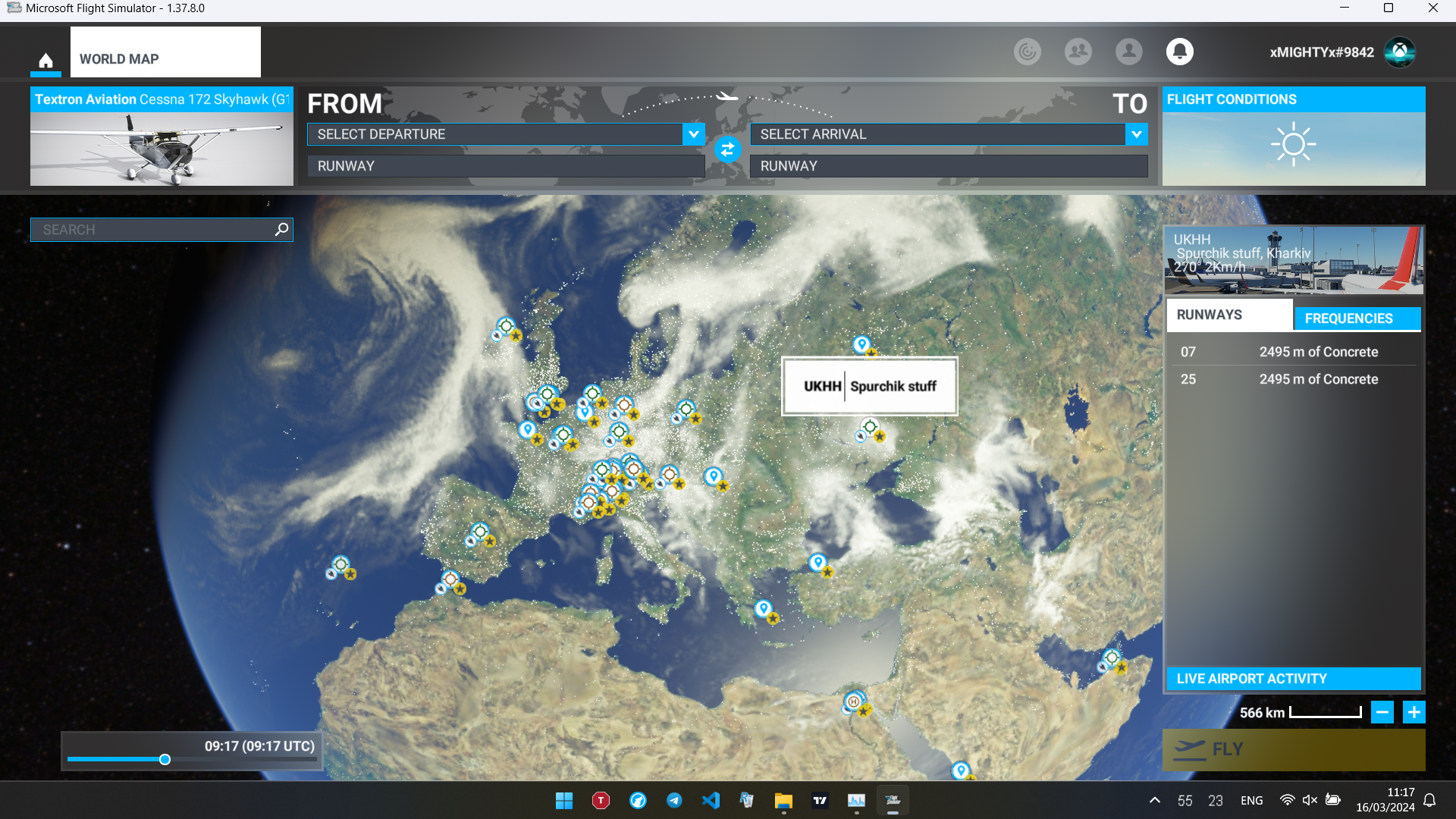Click the UKHH airport marker near Kharkiv
The width and height of the screenshot is (1456, 819).
871,426
